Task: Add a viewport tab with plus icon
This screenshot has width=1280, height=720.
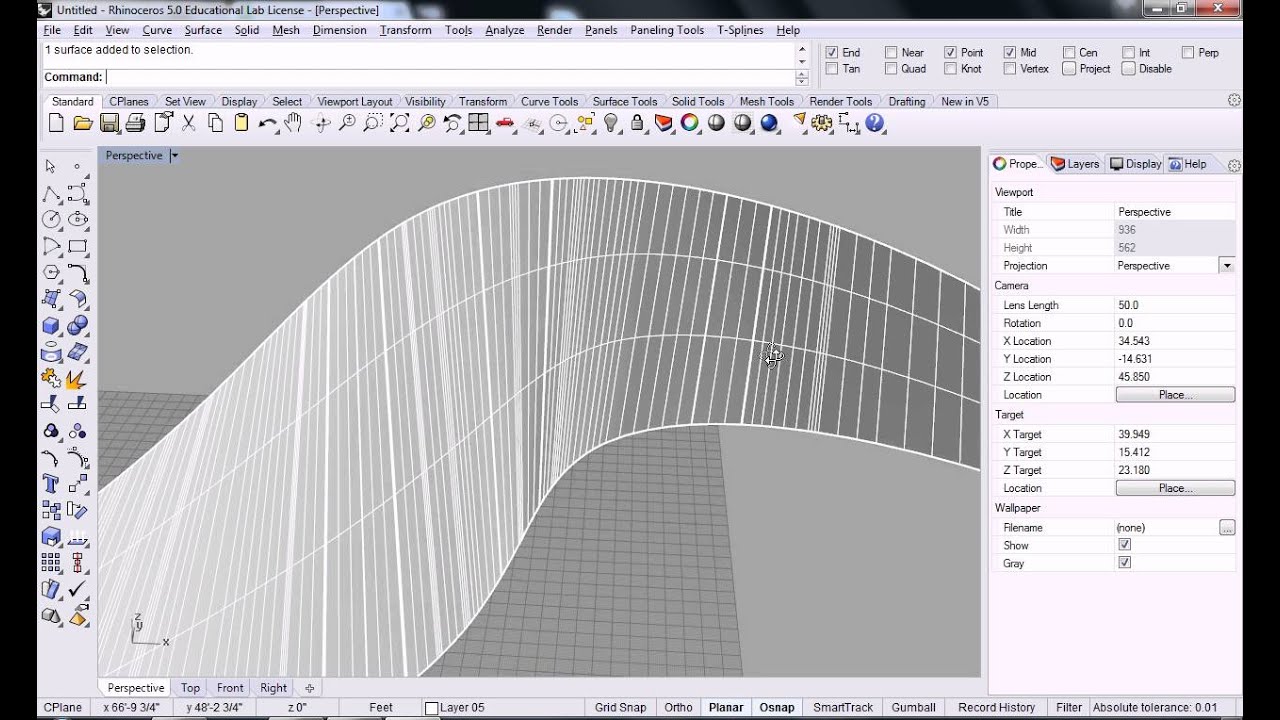Action: (309, 688)
